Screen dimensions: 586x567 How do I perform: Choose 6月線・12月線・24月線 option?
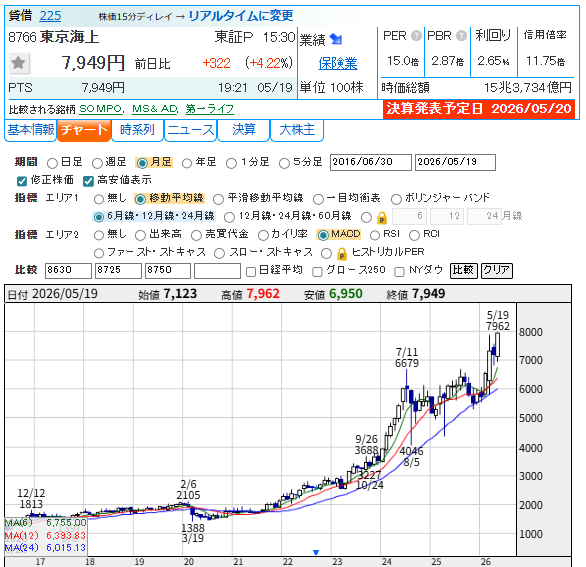coord(99,217)
